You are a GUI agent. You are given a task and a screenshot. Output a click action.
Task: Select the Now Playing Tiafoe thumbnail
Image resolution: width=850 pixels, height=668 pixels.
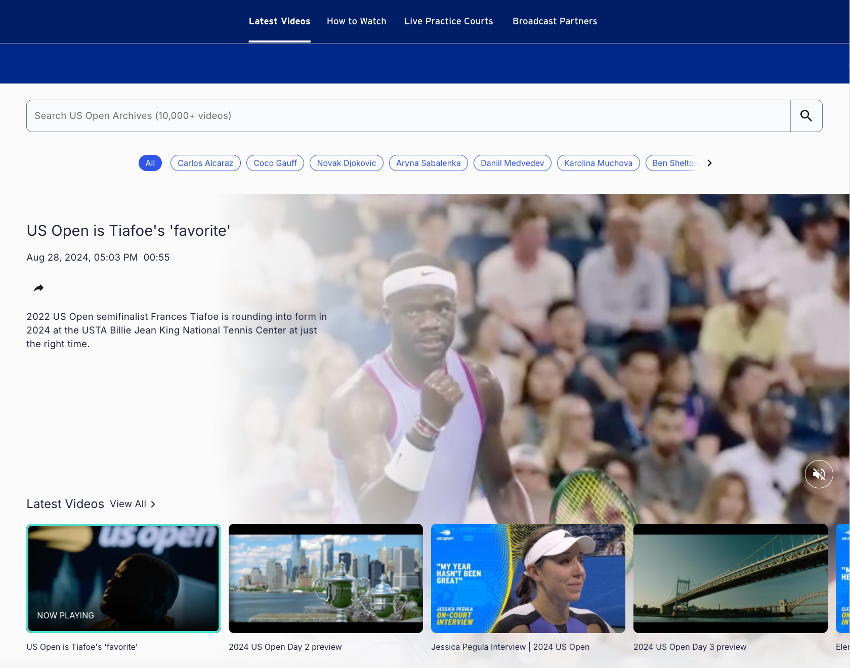tap(124, 579)
